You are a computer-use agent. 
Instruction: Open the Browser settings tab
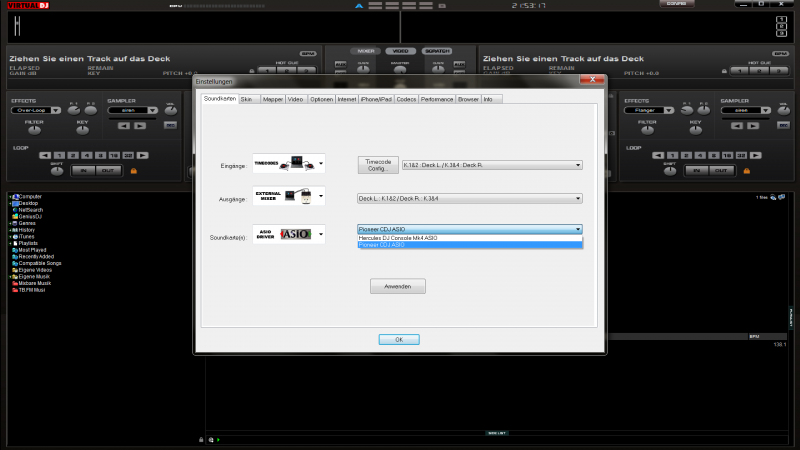point(468,99)
